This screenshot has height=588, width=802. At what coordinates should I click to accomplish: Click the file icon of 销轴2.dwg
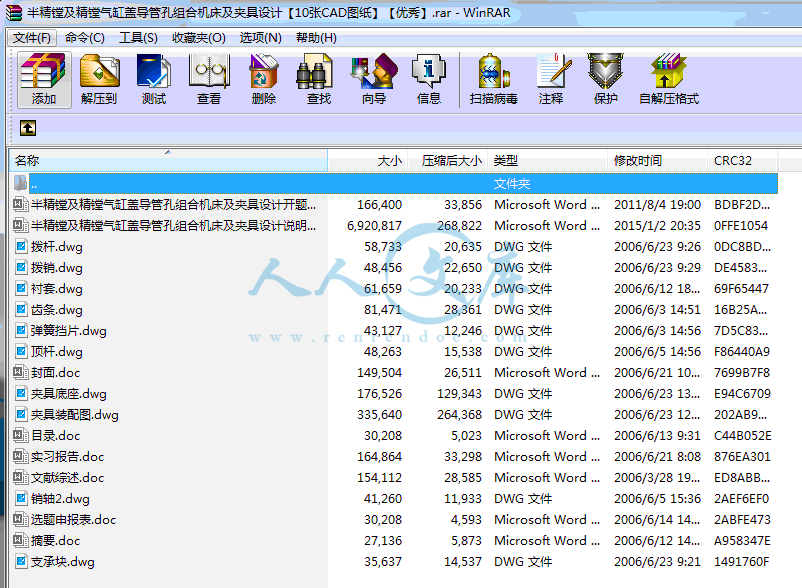(21, 498)
